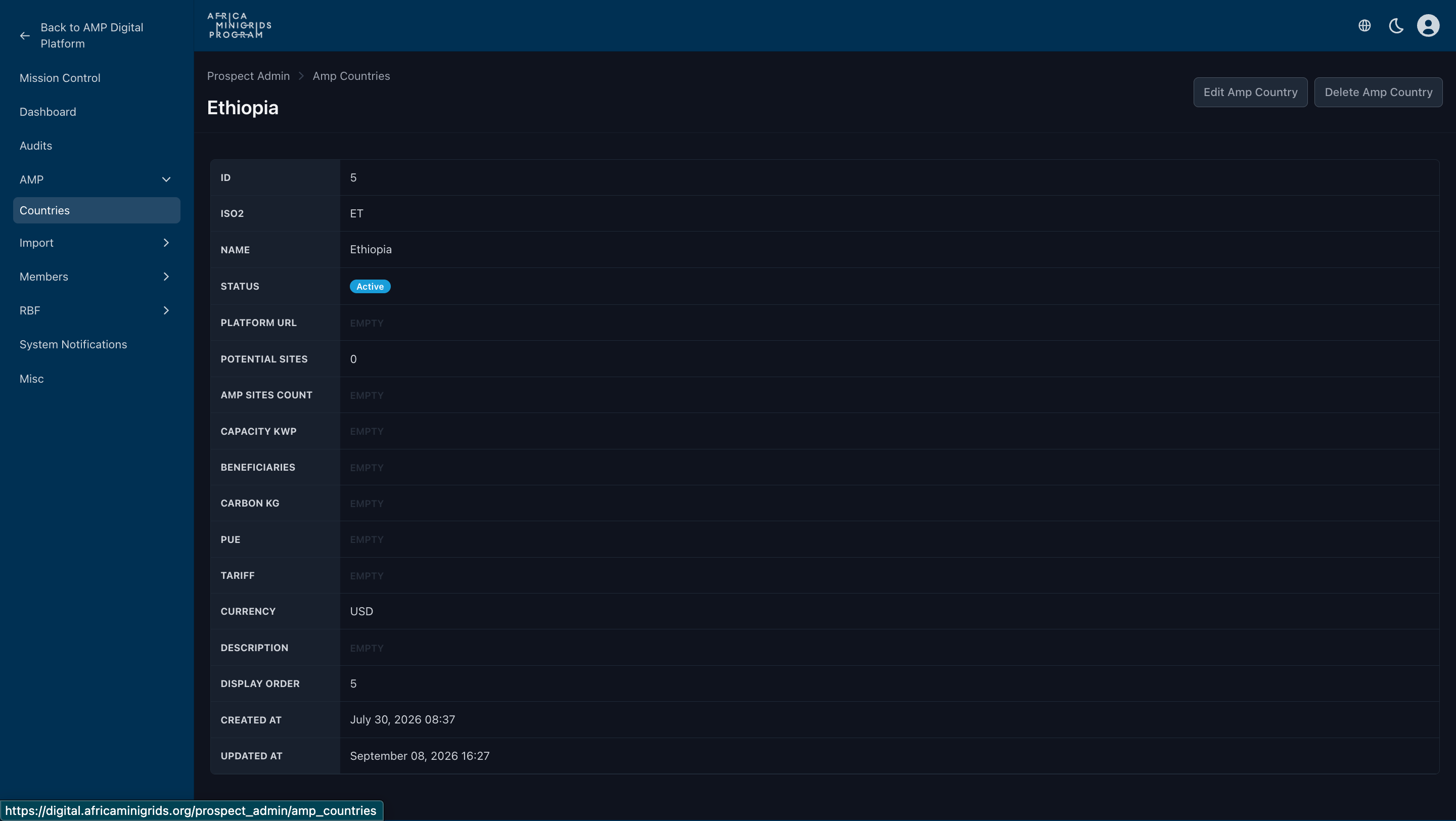The width and height of the screenshot is (1456, 821).
Task: Click the Currency value USD
Action: point(361,611)
